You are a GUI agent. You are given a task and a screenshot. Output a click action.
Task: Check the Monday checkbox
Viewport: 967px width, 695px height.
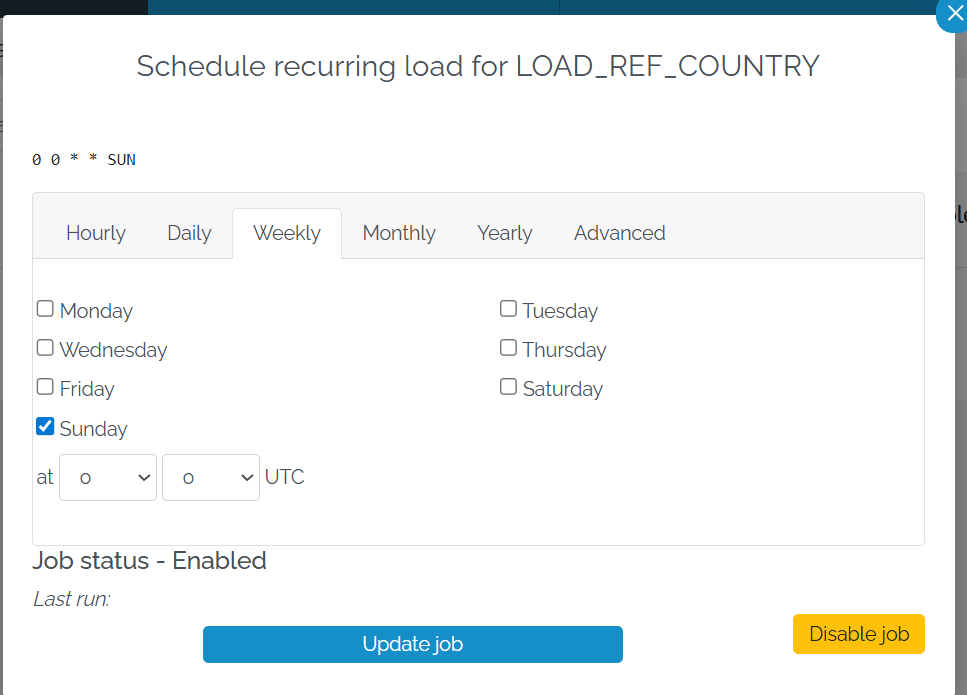pyautogui.click(x=45, y=309)
